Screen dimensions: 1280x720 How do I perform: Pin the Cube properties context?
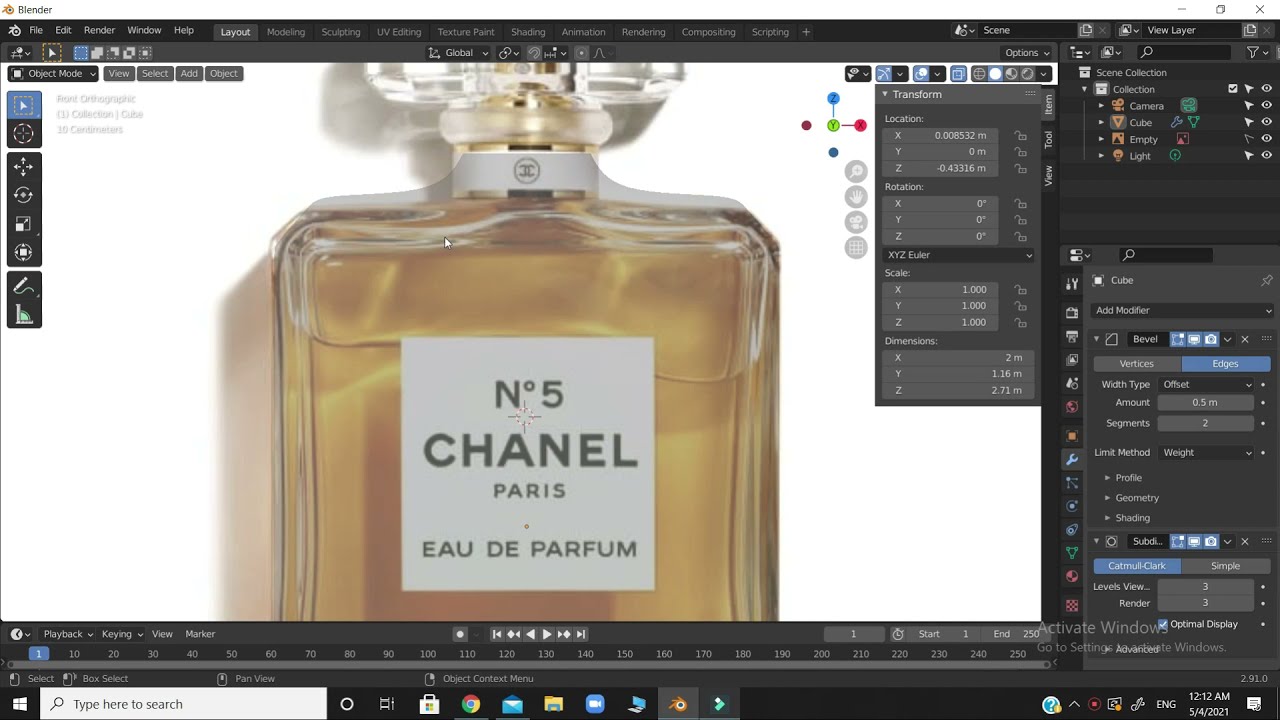[1266, 281]
